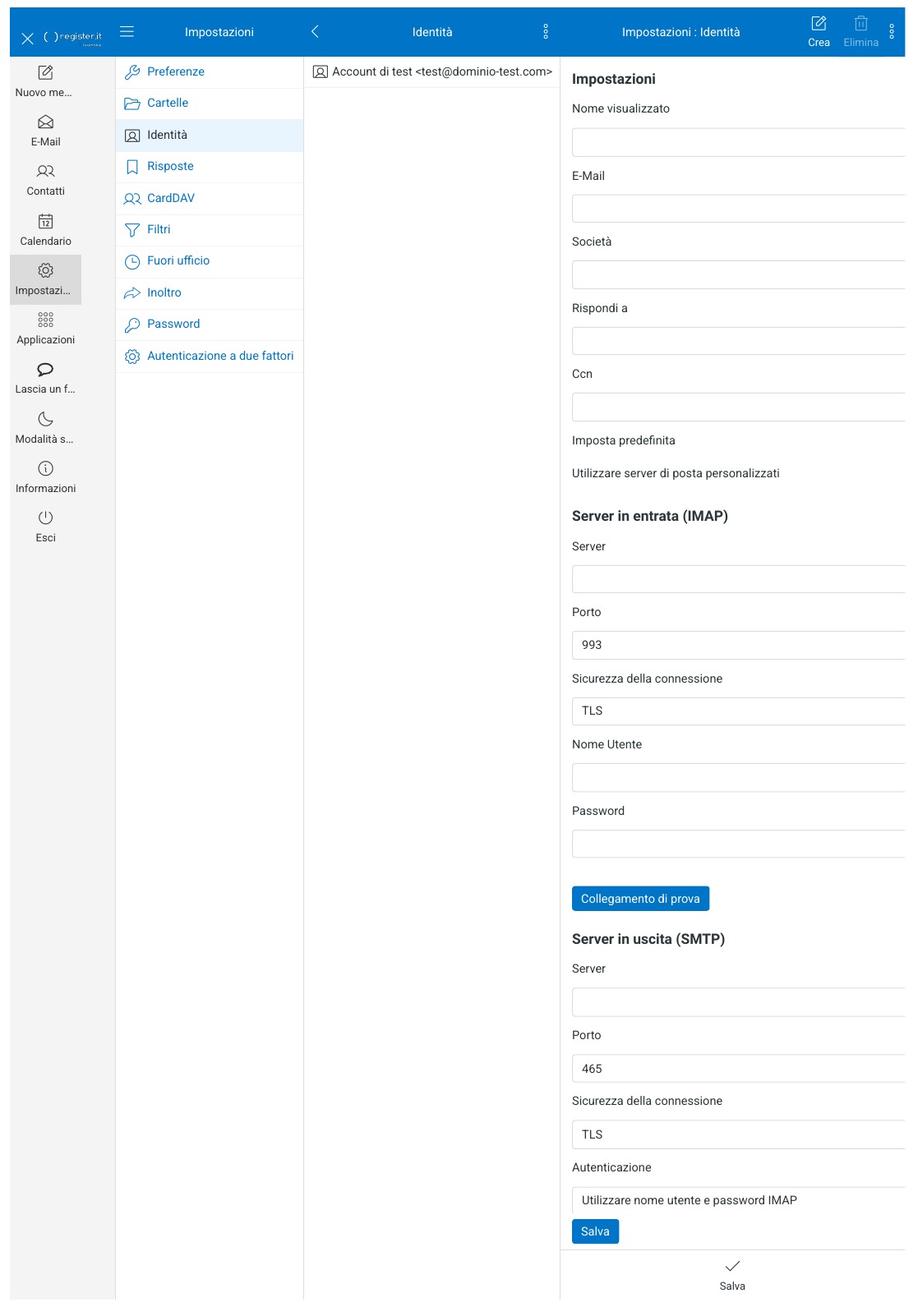The height and width of the screenshot is (1316, 918).
Task: Click the E-Mail input field
Action: [738, 209]
